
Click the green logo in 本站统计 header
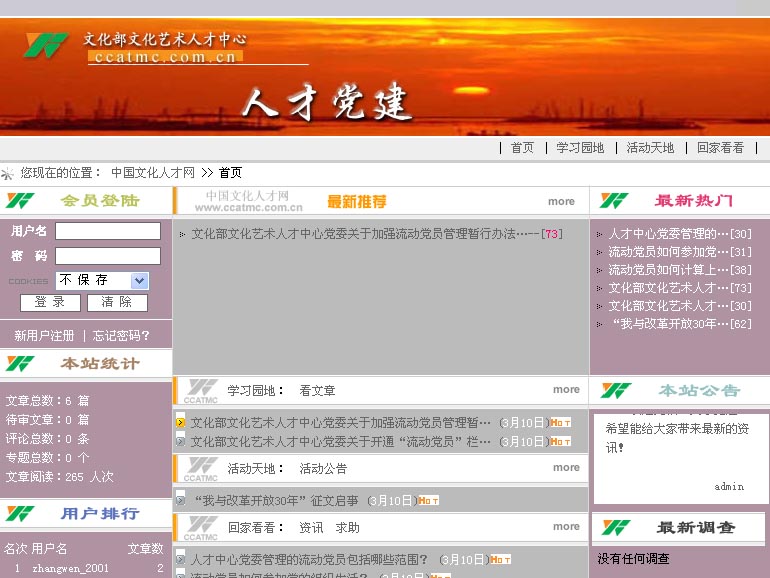click(x=20, y=364)
